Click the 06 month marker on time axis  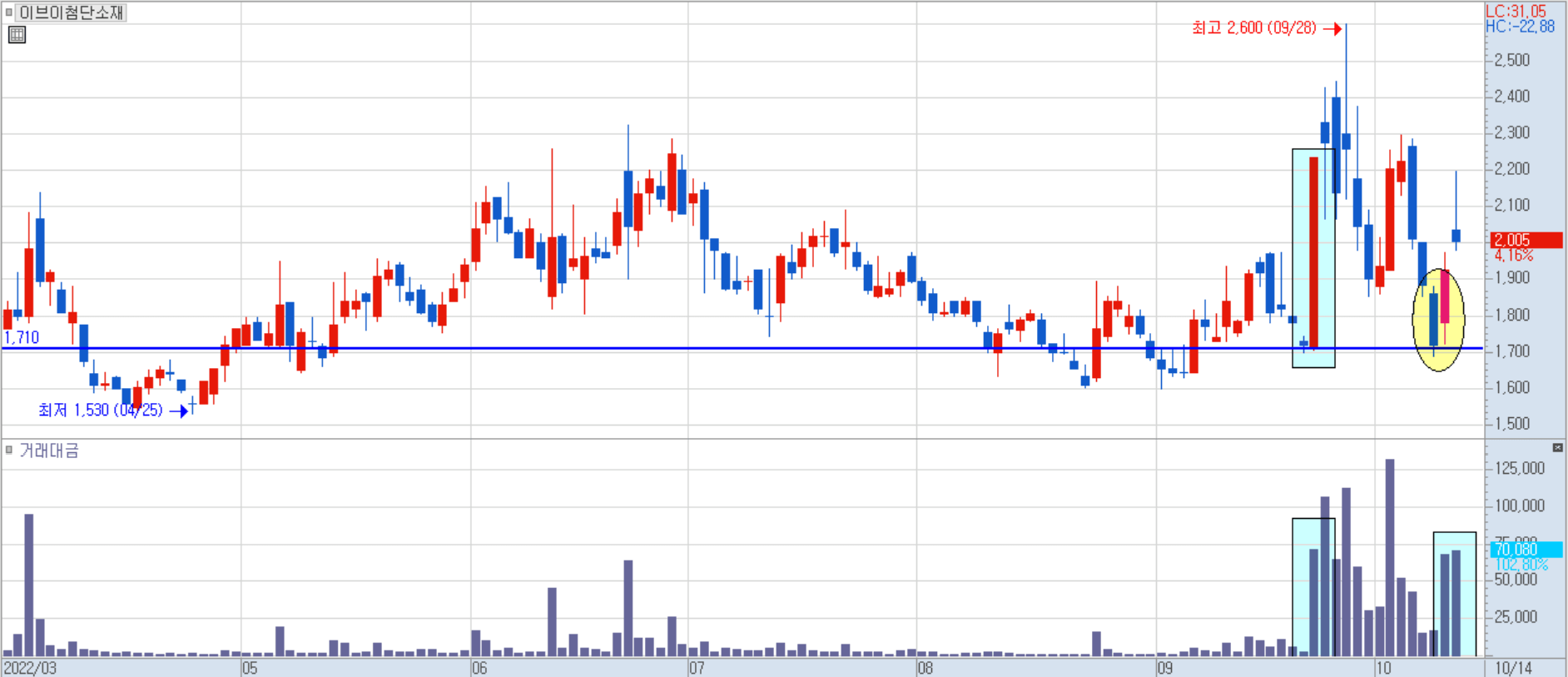(x=479, y=668)
